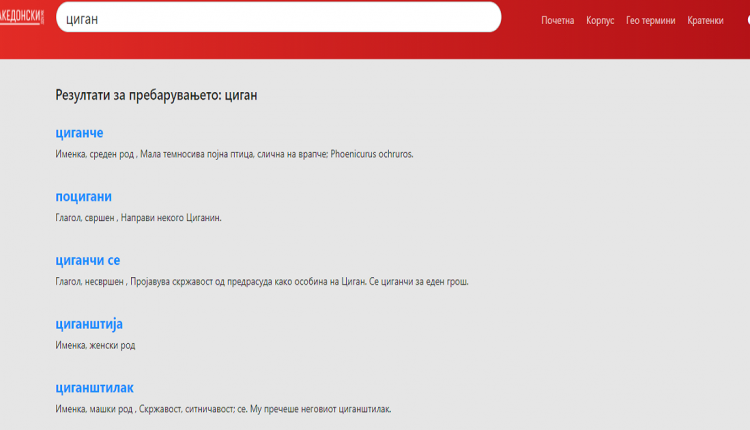Viewport: 750px width, 430px height.
Task: Go to the Корпус page
Action: (x=600, y=20)
